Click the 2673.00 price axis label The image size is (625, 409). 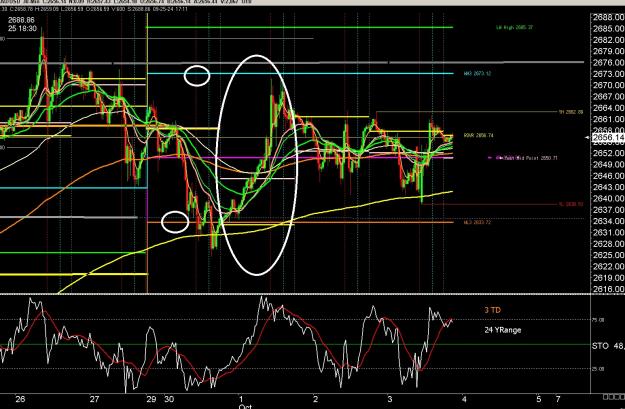[x=609, y=74]
